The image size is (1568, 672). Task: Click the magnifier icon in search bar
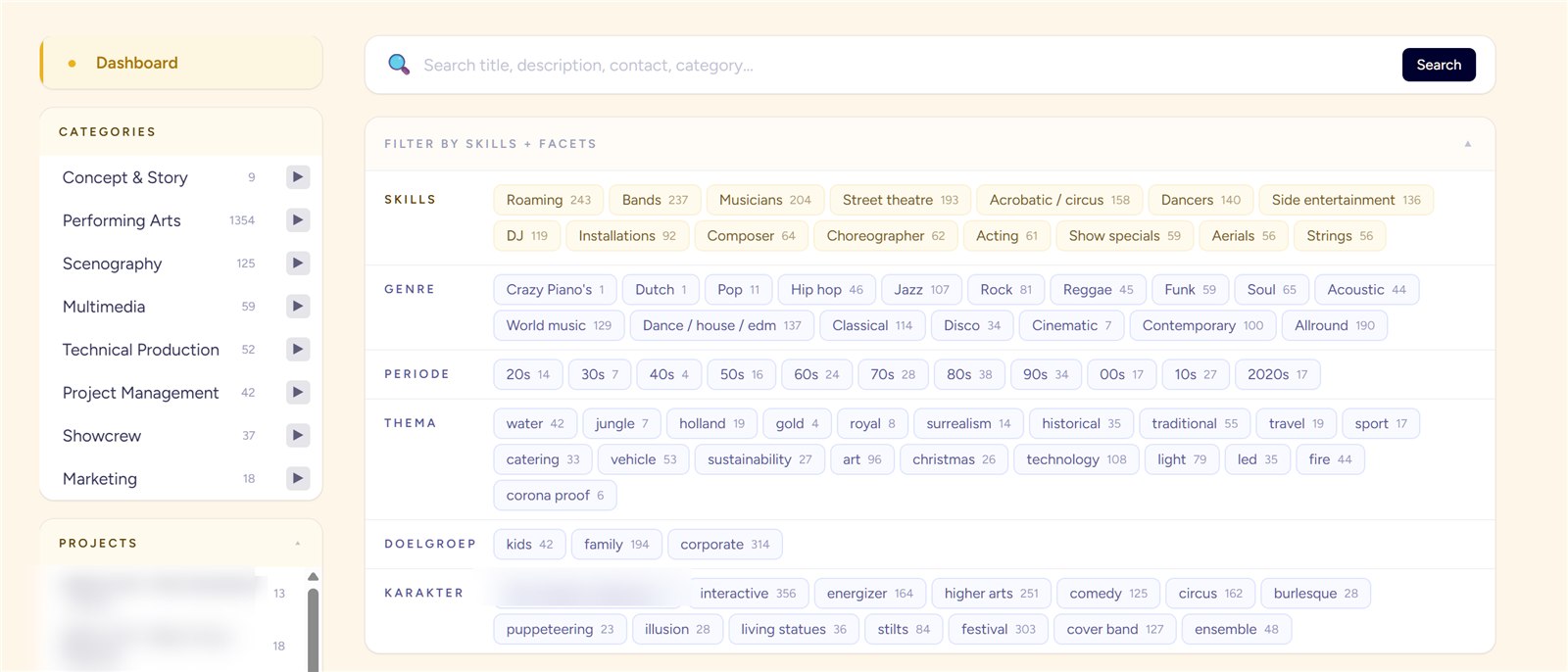point(398,65)
